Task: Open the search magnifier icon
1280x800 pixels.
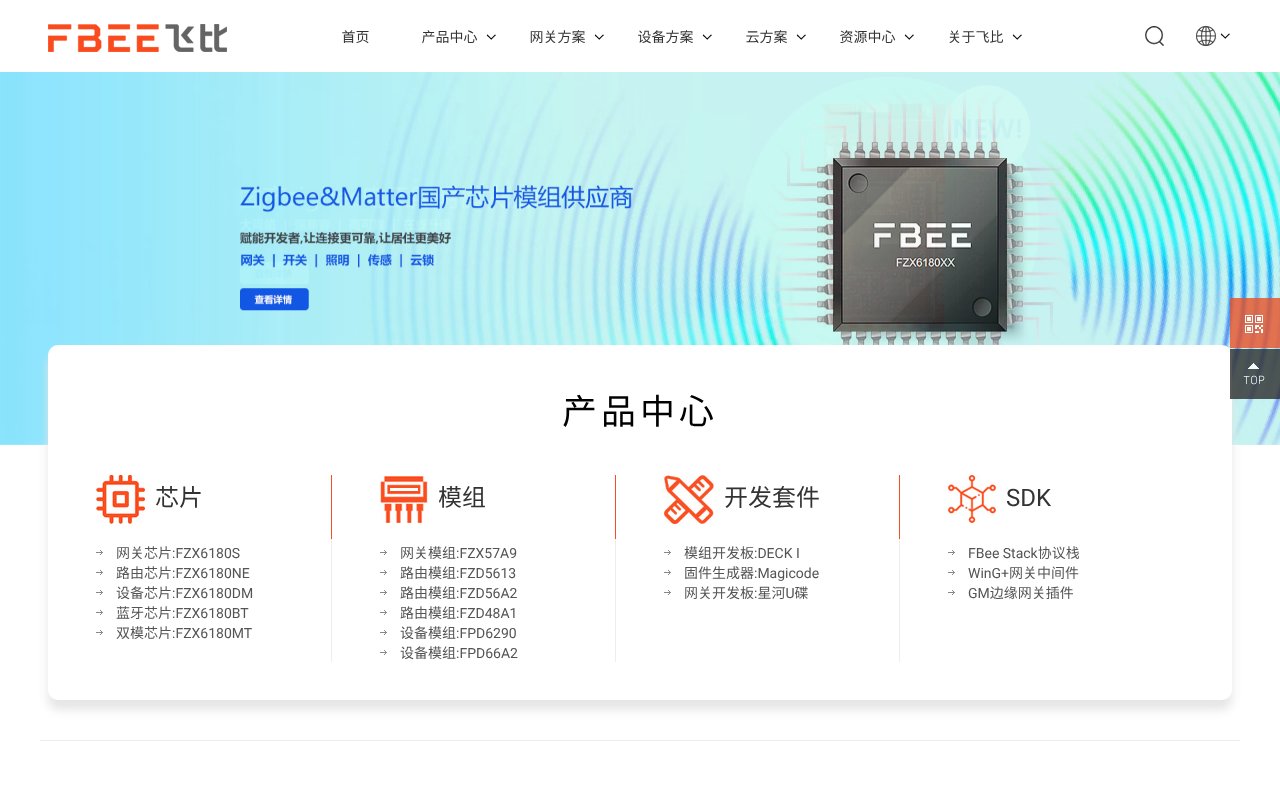Action: pyautogui.click(x=1154, y=36)
